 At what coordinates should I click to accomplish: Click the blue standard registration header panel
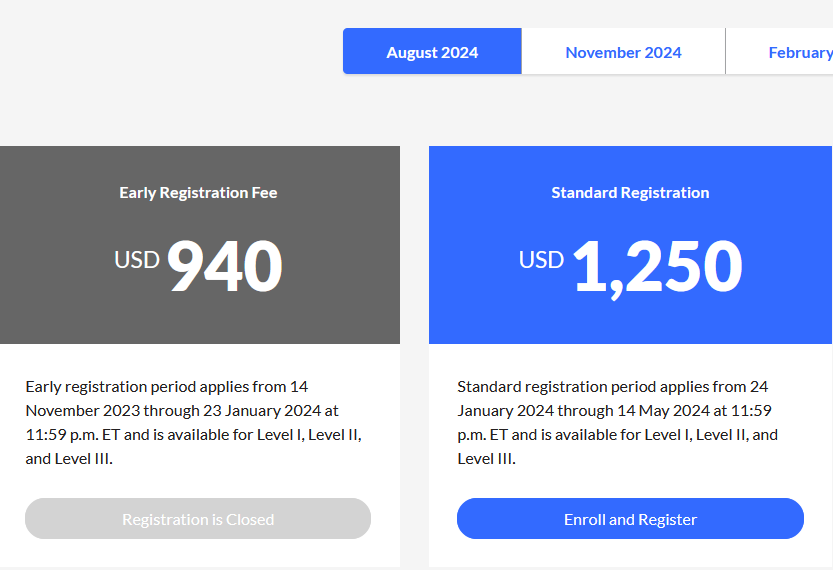pos(630,245)
